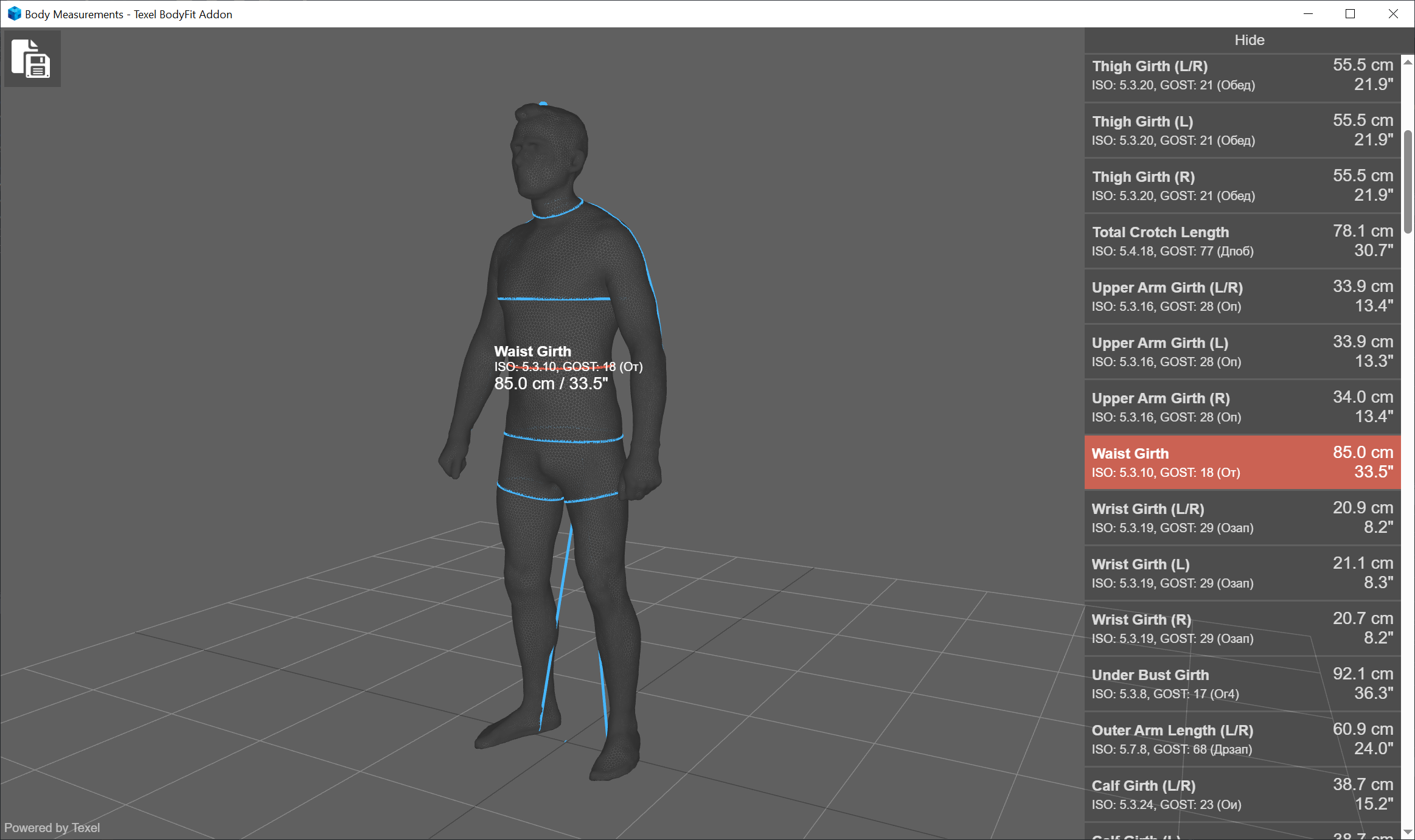Select the Waist Girth measurement row
The image size is (1415, 840).
(1241, 462)
